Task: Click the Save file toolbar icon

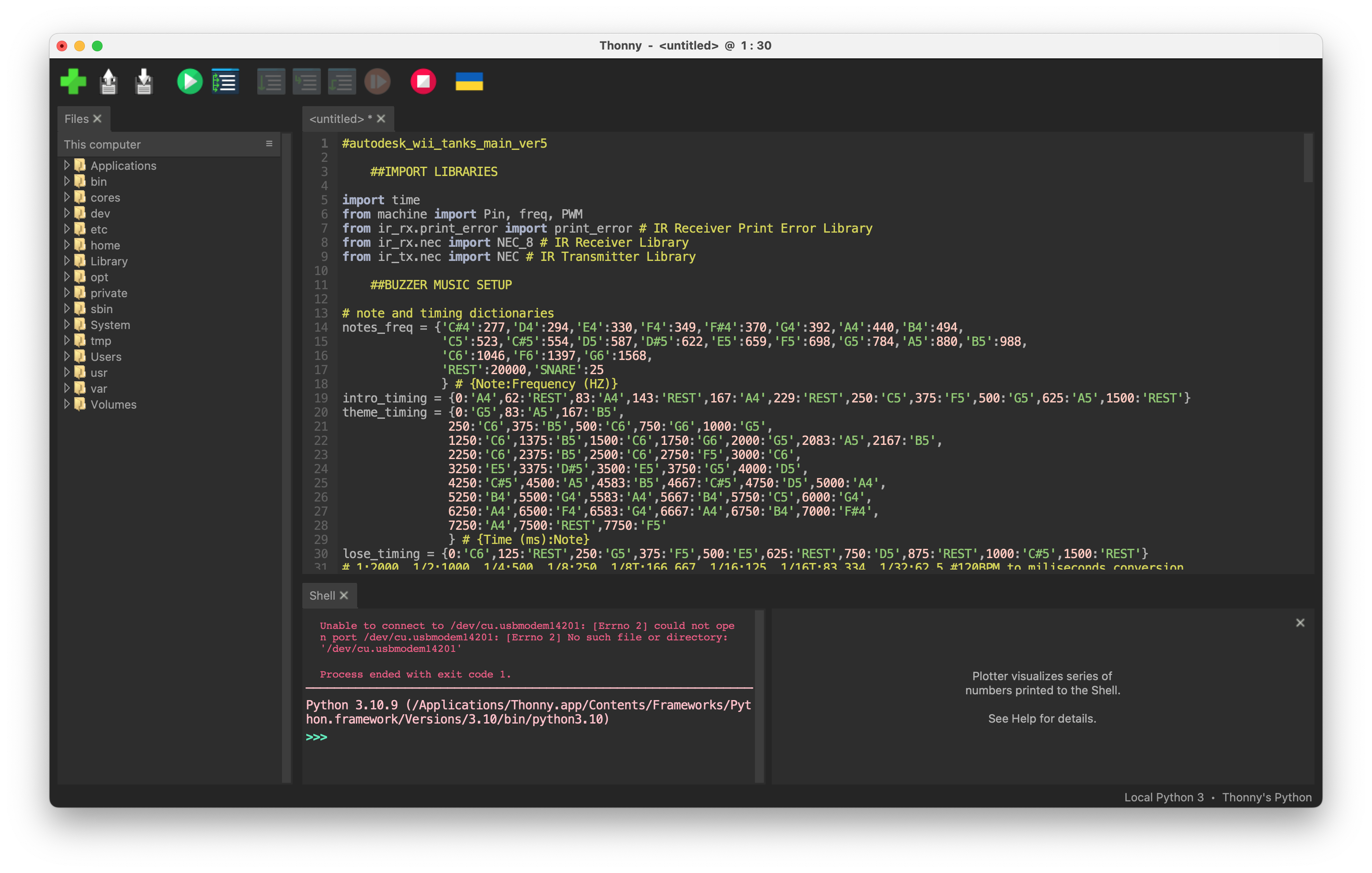Action: (x=144, y=81)
